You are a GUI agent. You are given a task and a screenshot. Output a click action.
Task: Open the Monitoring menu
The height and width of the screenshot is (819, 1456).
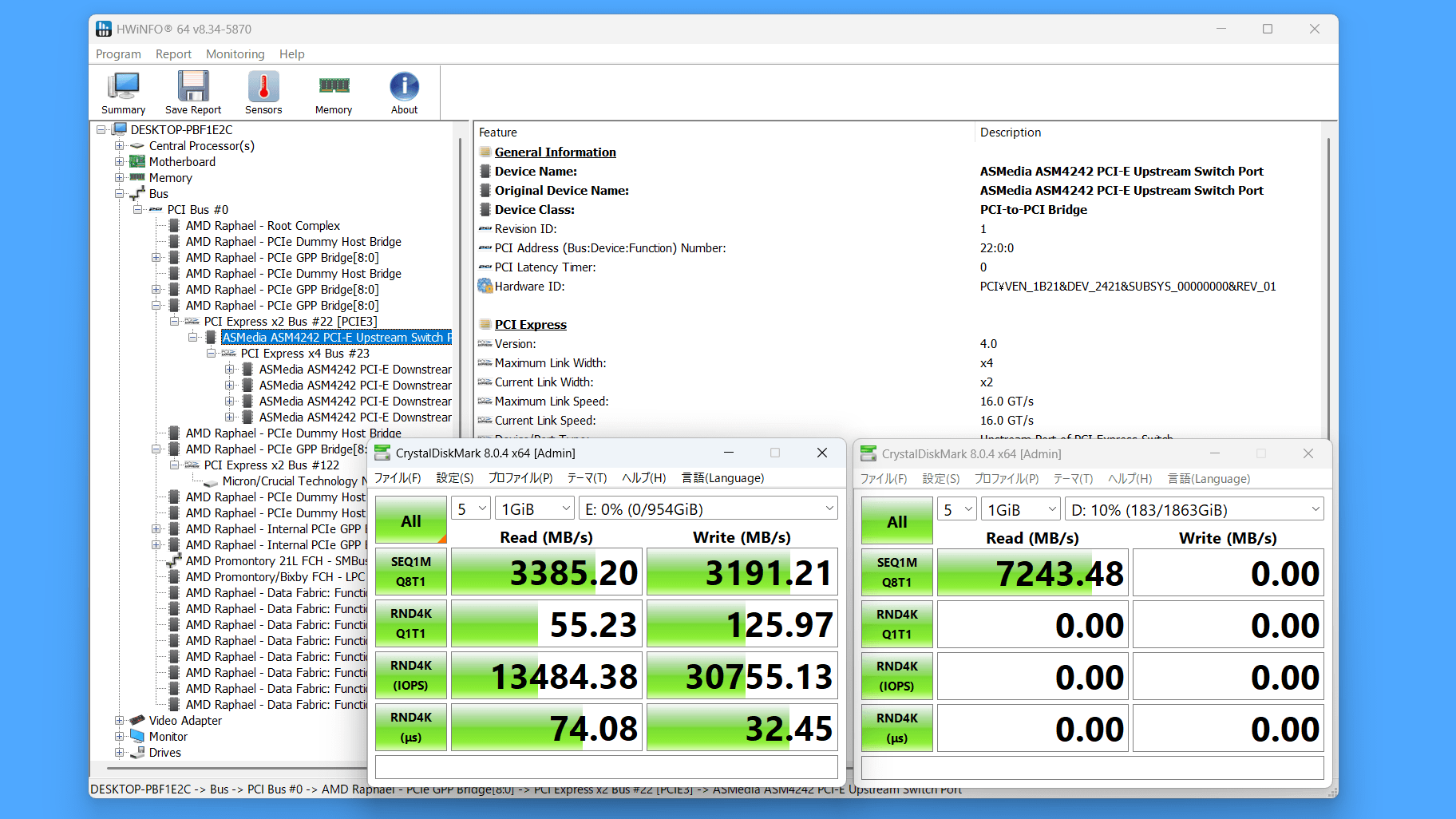(x=235, y=54)
